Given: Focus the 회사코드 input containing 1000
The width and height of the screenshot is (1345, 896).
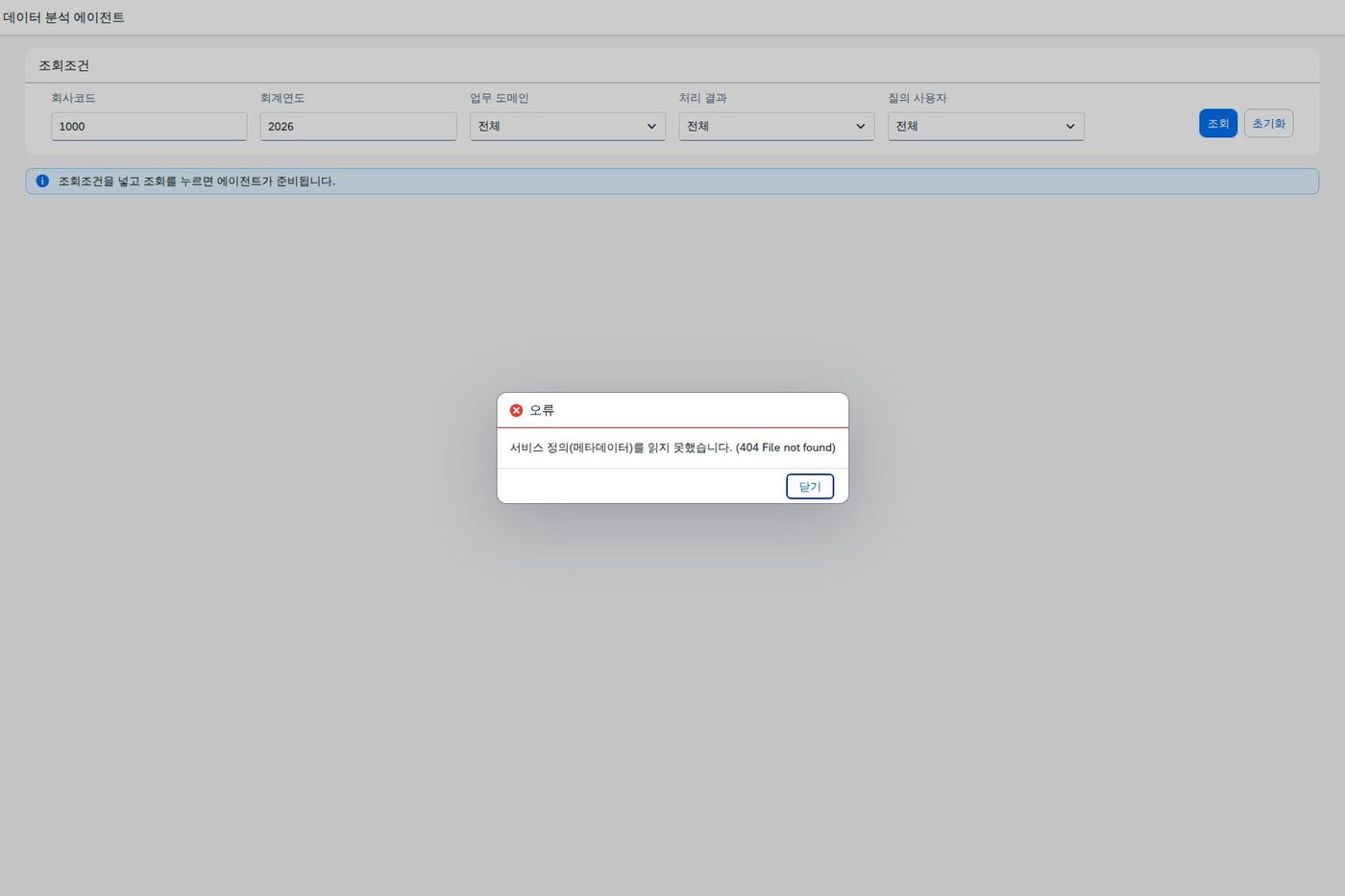Looking at the screenshot, I should point(149,126).
